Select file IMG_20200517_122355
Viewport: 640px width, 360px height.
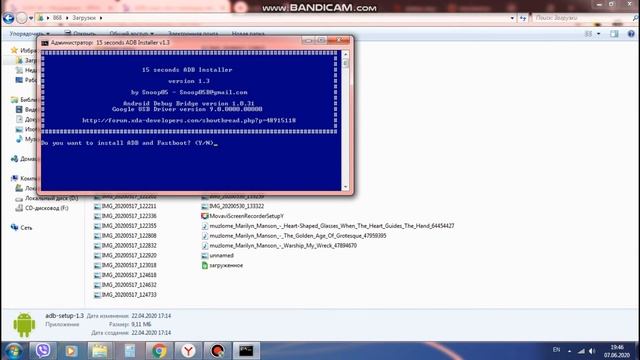click(x=125, y=226)
